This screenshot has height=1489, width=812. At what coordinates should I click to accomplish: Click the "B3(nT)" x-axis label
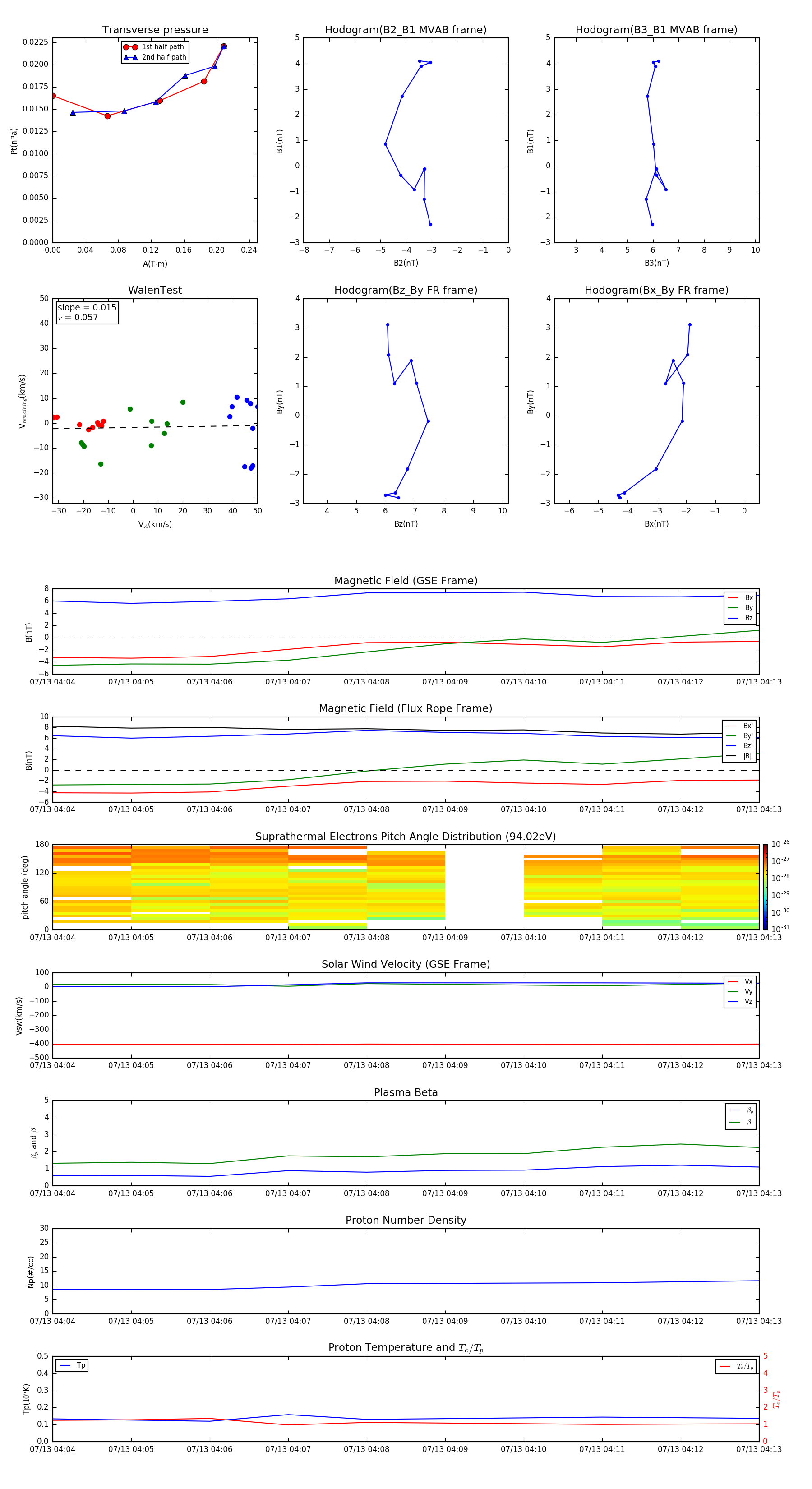pos(656,263)
